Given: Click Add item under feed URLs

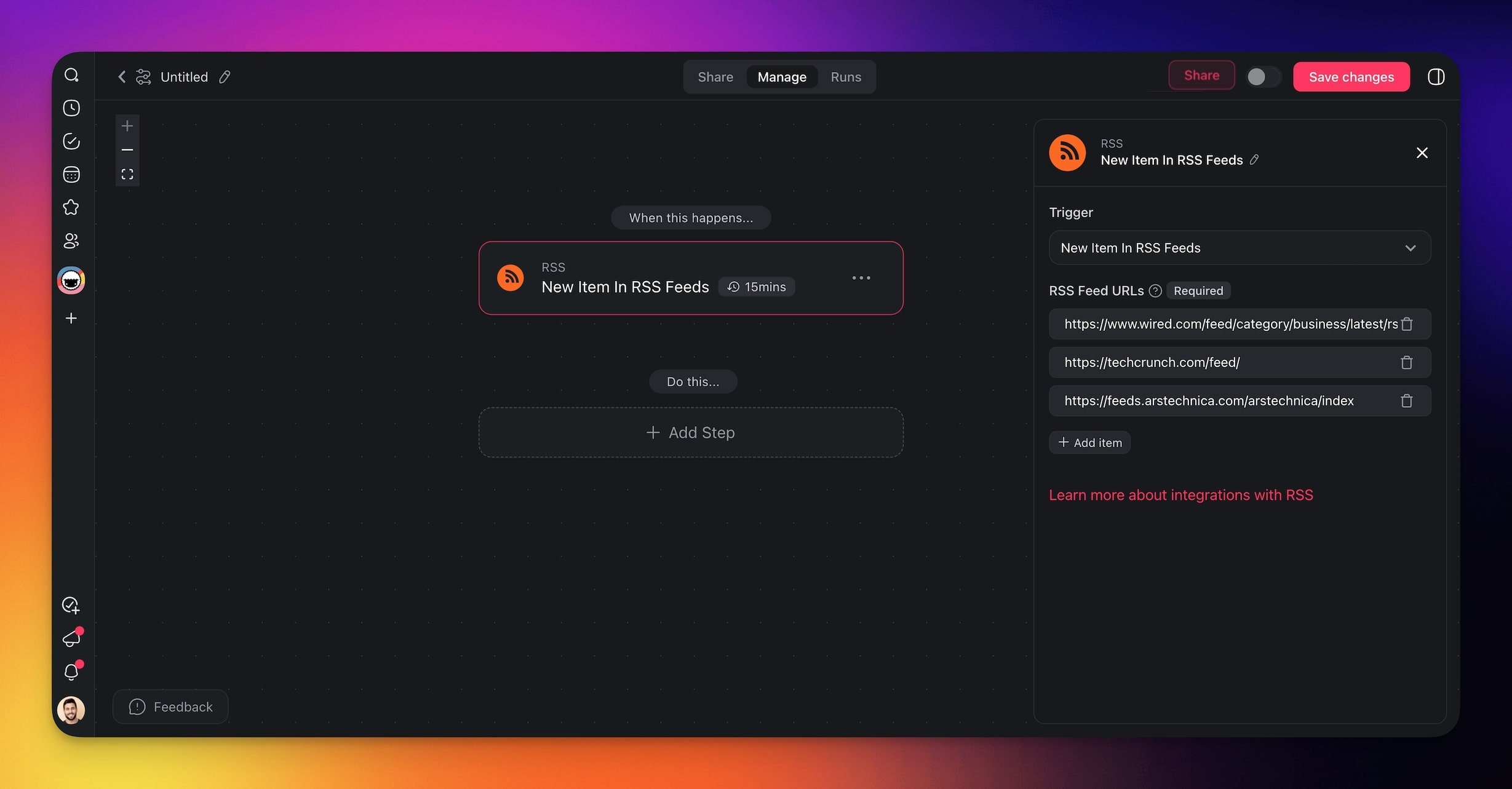Looking at the screenshot, I should coord(1089,443).
